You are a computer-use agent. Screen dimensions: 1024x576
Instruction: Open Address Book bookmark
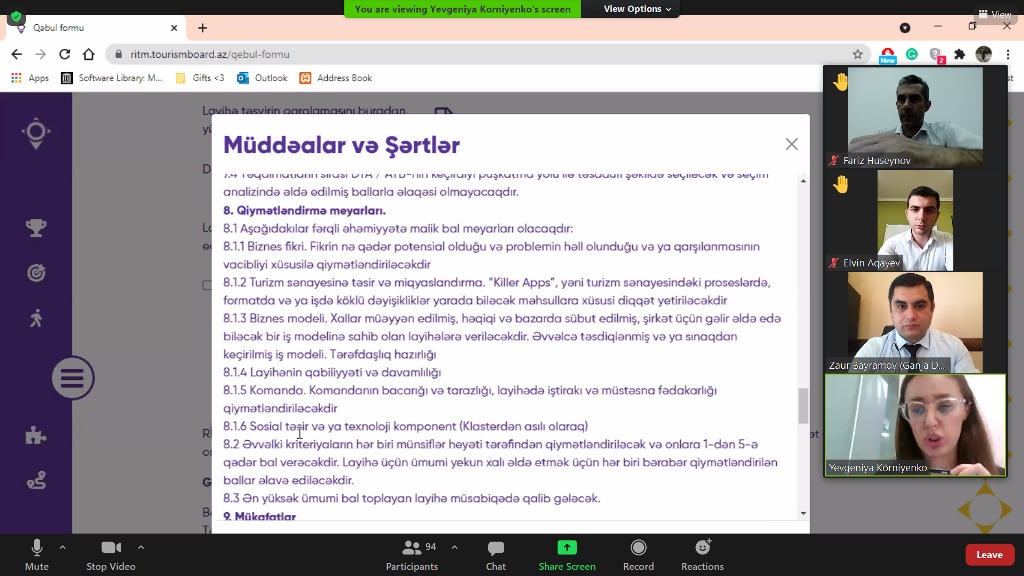(336, 78)
